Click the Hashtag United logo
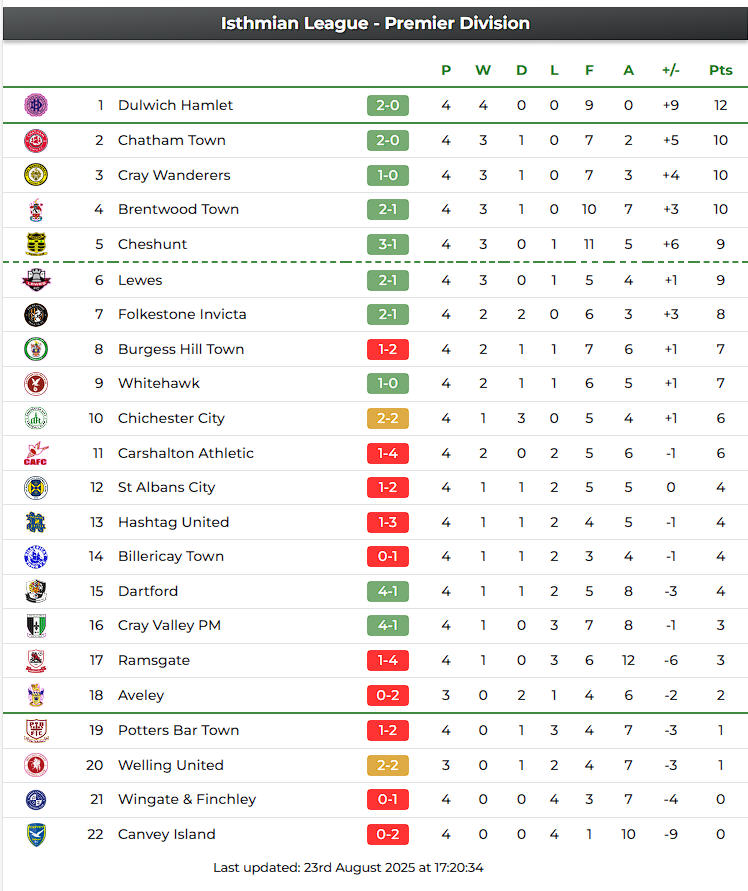The image size is (748, 891). tap(36, 522)
